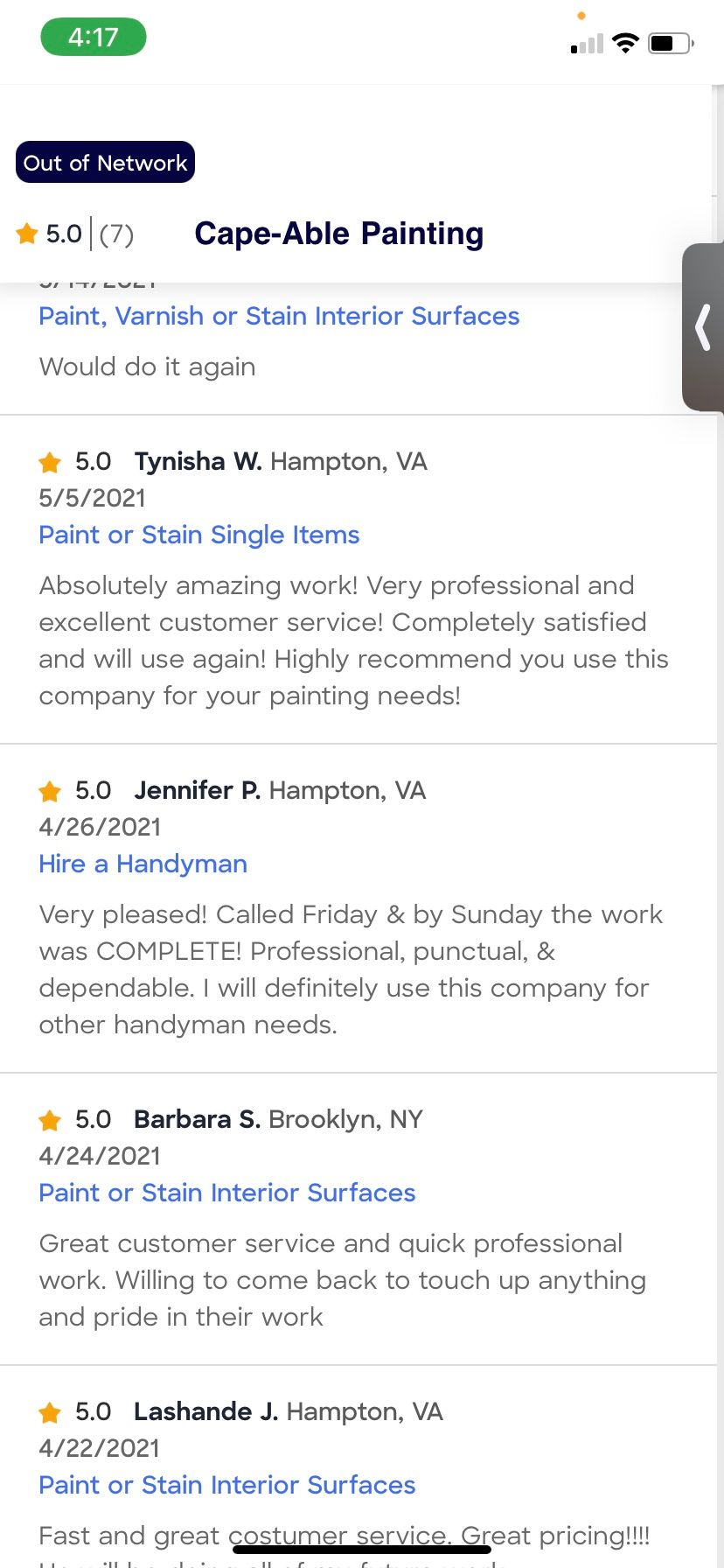Tap the star beside Tynisha W.'s rating
Image resolution: width=724 pixels, height=1568 pixels.
point(50,462)
